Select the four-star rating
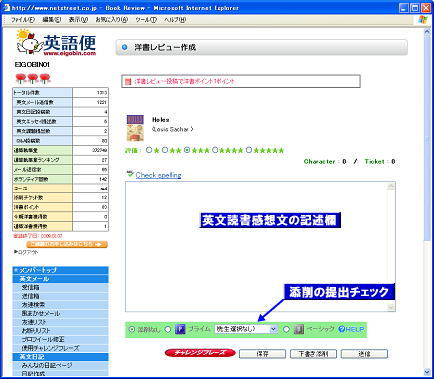The width and height of the screenshot is (434, 379). tap(215, 150)
